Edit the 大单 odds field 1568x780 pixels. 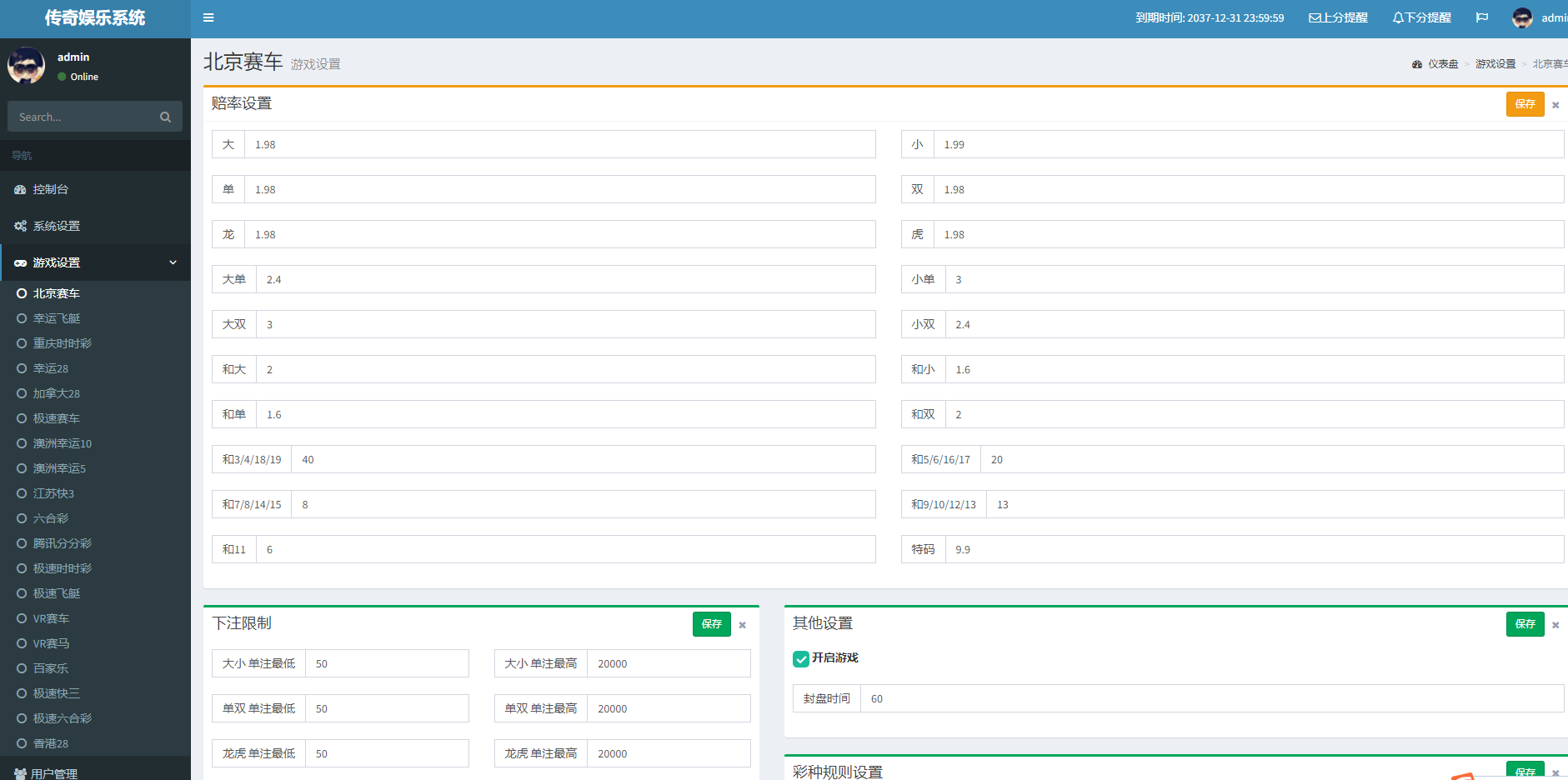tap(565, 279)
